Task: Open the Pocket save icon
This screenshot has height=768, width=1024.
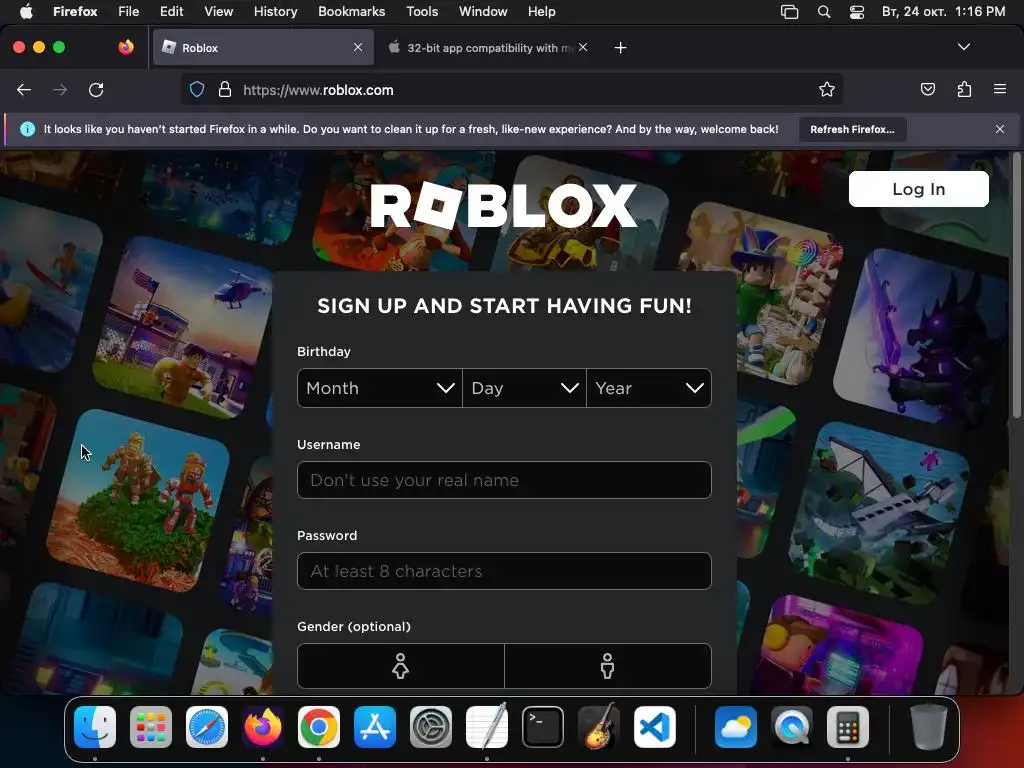Action: (927, 89)
